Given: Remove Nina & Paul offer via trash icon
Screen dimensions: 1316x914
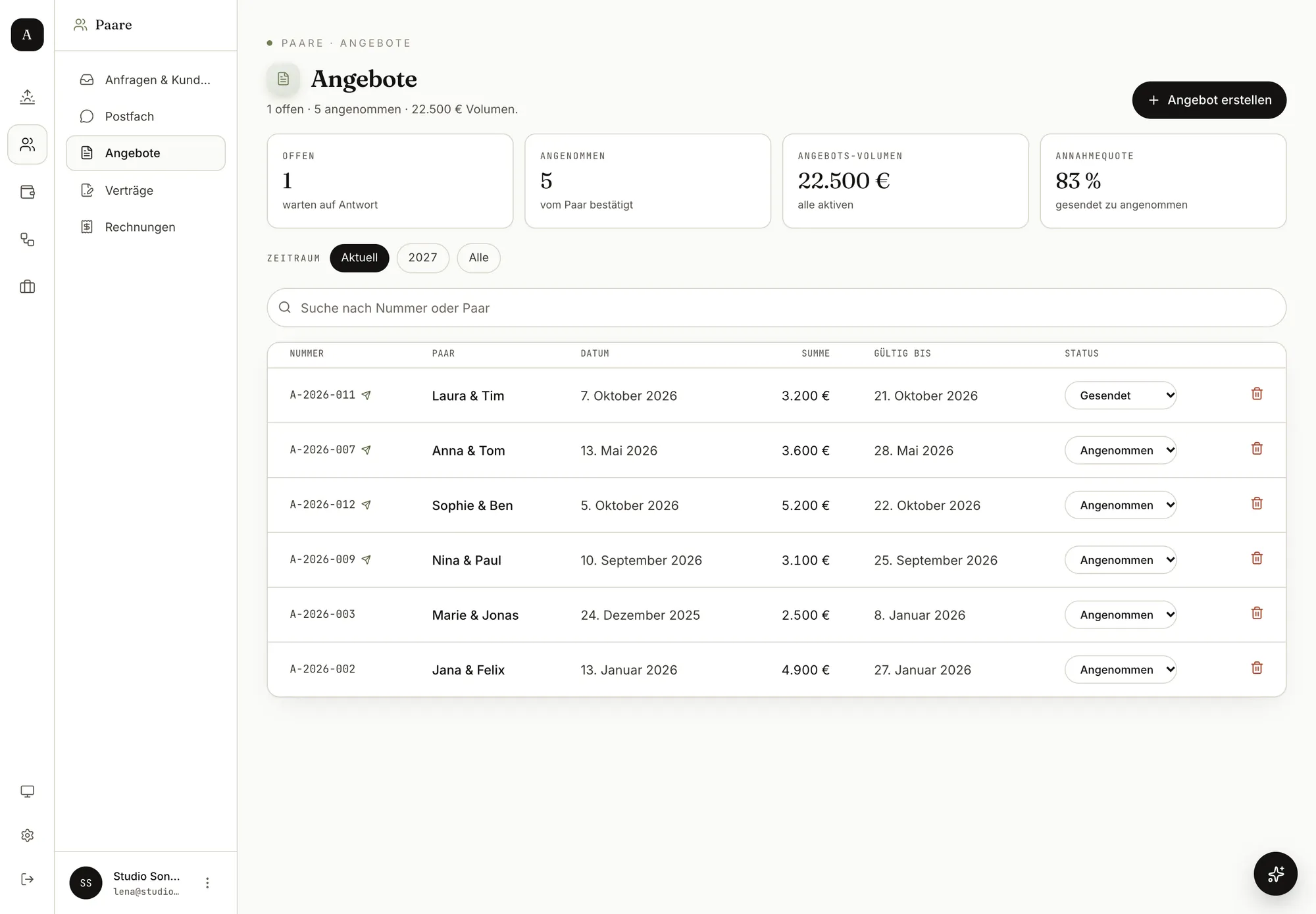Looking at the screenshot, I should pos(1257,558).
